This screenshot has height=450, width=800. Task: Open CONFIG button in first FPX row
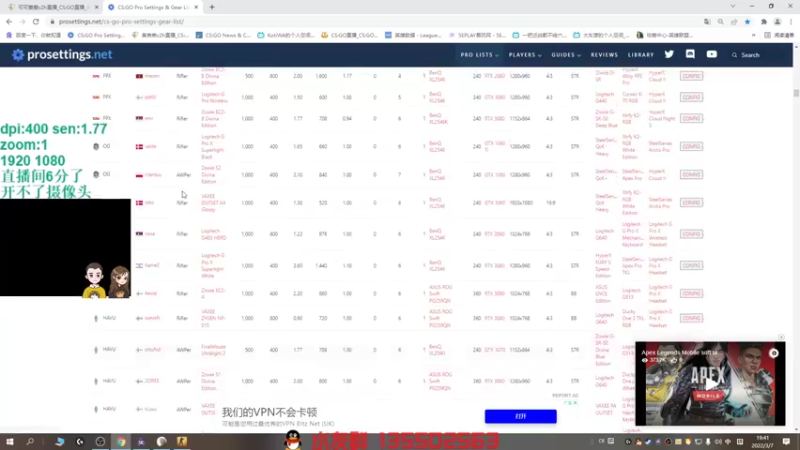click(x=691, y=76)
